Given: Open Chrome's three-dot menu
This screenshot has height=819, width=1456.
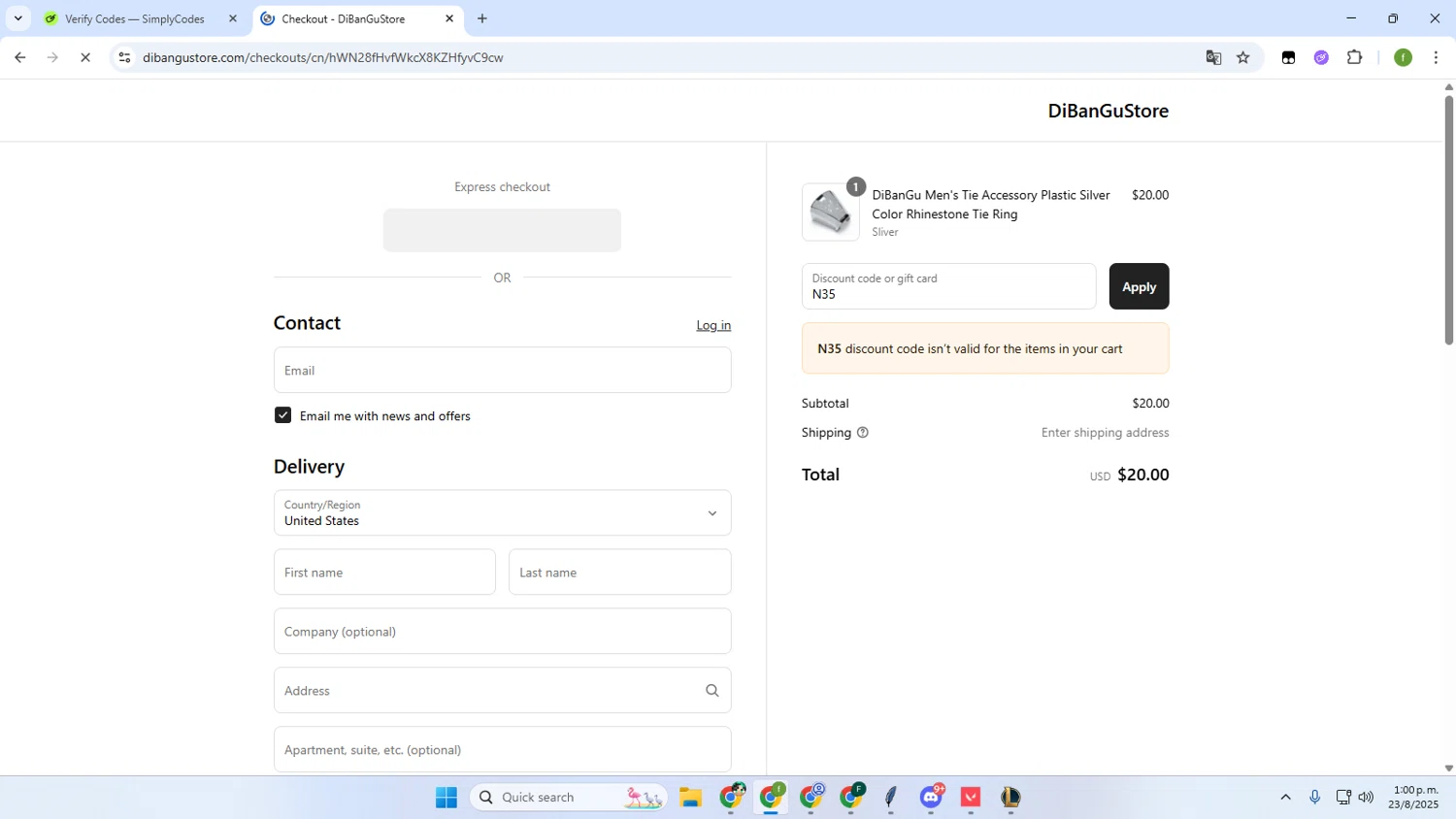Looking at the screenshot, I should pyautogui.click(x=1436, y=57).
